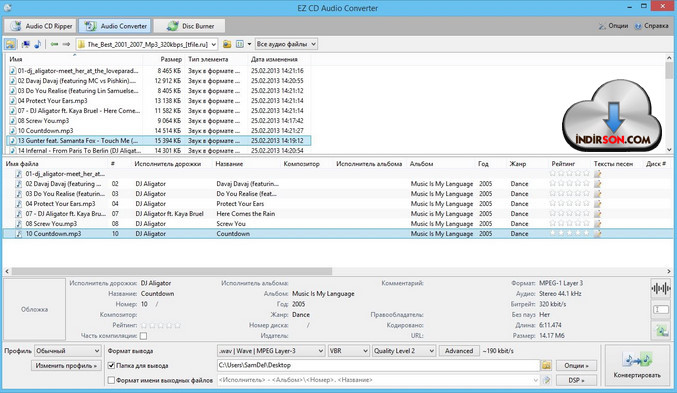The width and height of the screenshot is (677, 393).
Task: Go forward with the gray right arrow
Action: [66, 44]
